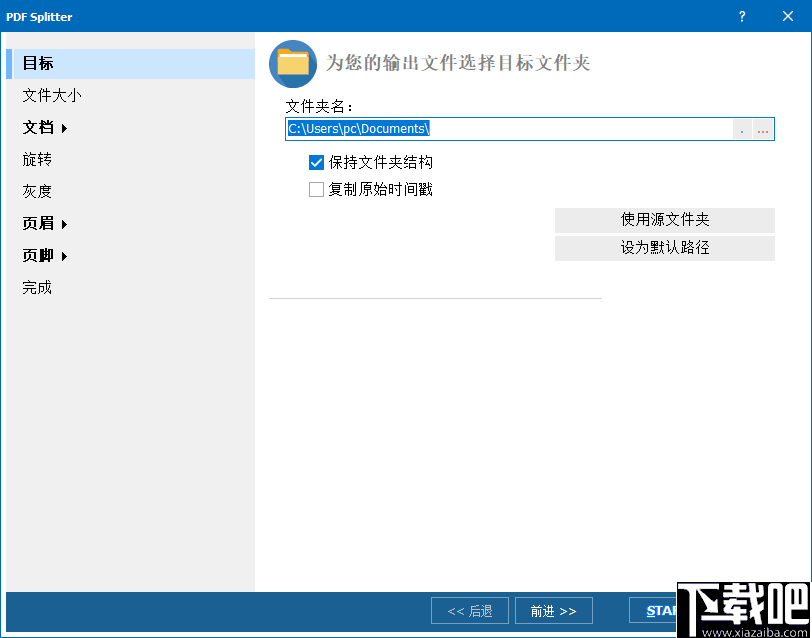The image size is (812, 638).
Task: Switch to the 目标 tab
Action: click(37, 63)
